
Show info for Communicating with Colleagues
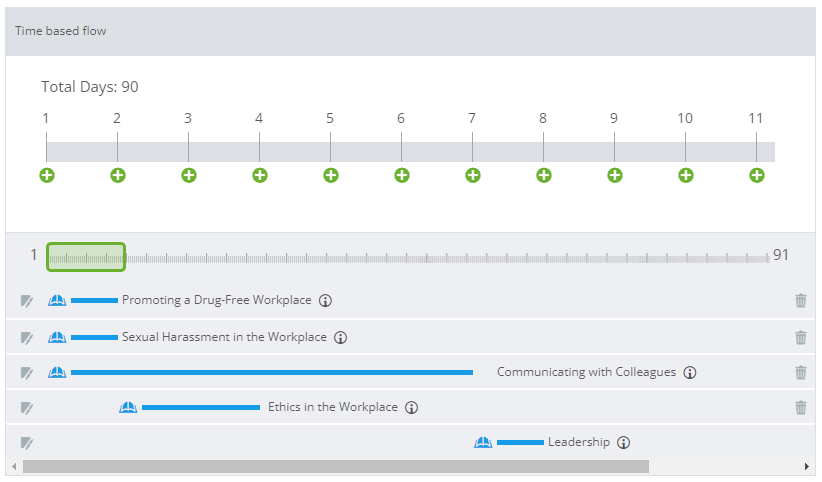tap(690, 372)
